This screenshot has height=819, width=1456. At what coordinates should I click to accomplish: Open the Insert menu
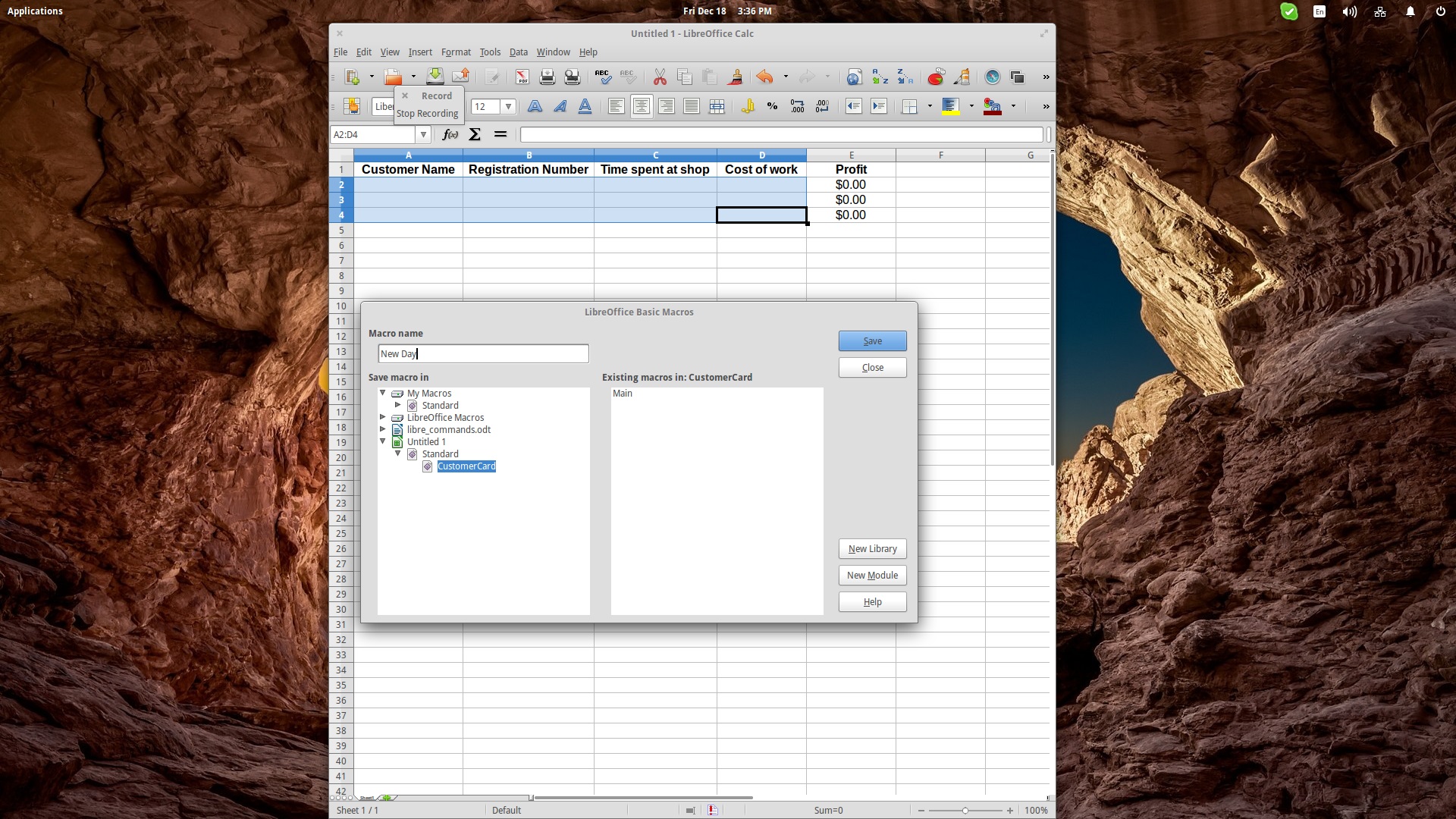(420, 52)
